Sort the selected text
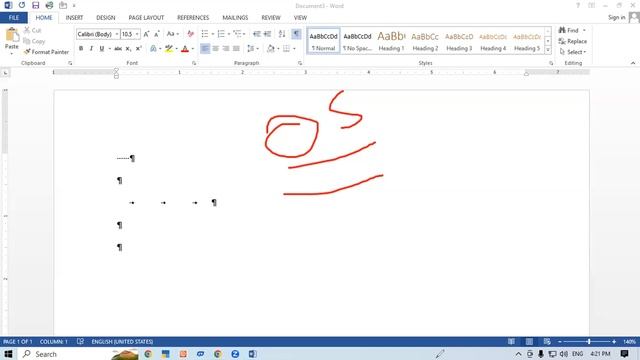 282,34
